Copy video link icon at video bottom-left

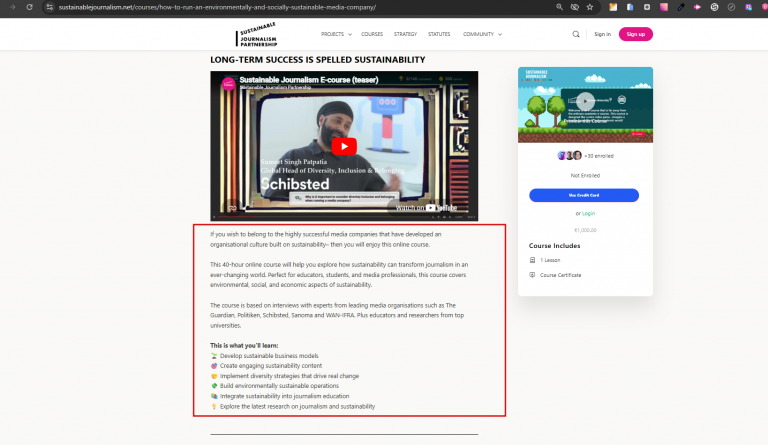(x=233, y=208)
